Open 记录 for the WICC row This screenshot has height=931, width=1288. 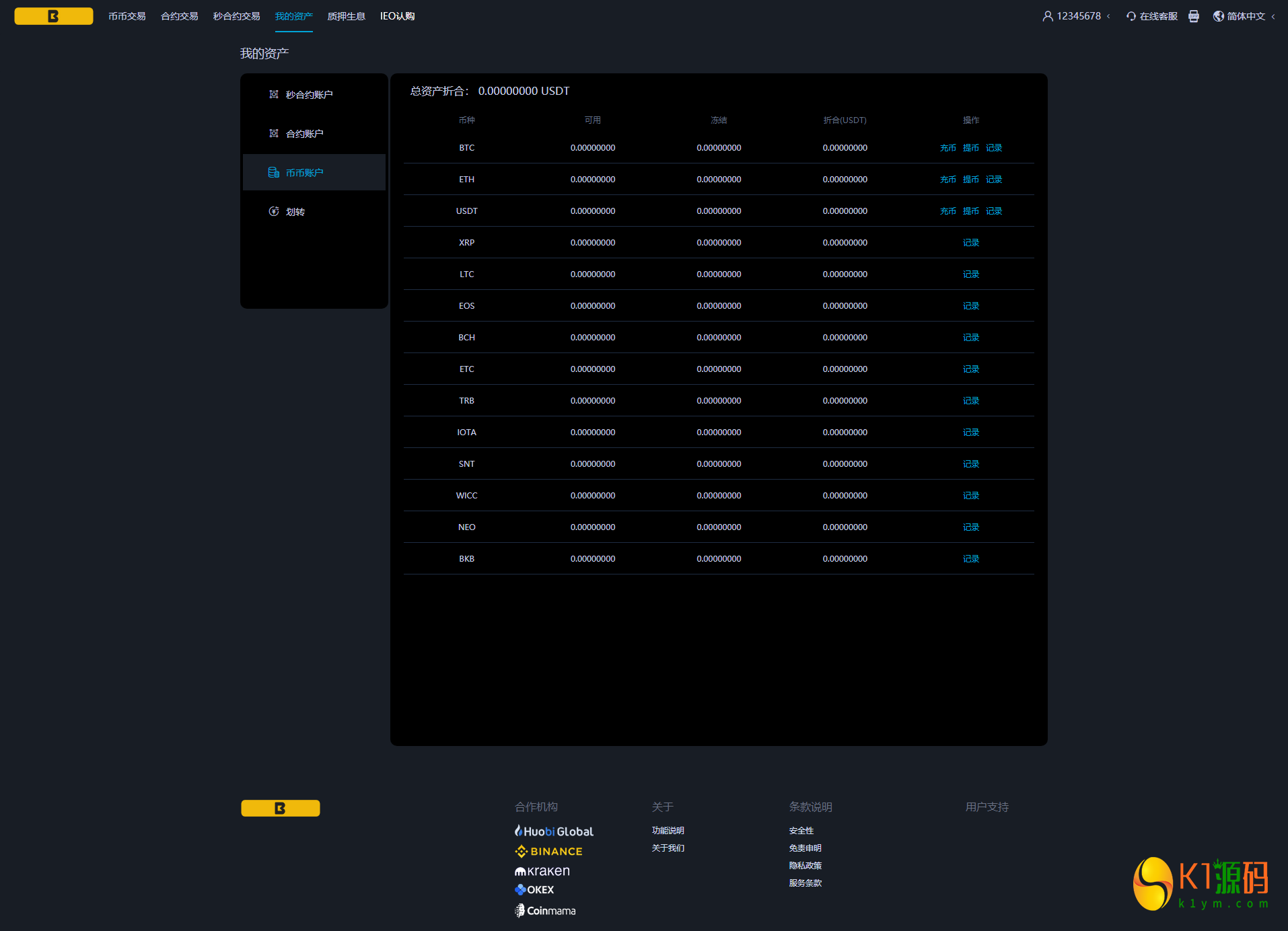click(971, 496)
